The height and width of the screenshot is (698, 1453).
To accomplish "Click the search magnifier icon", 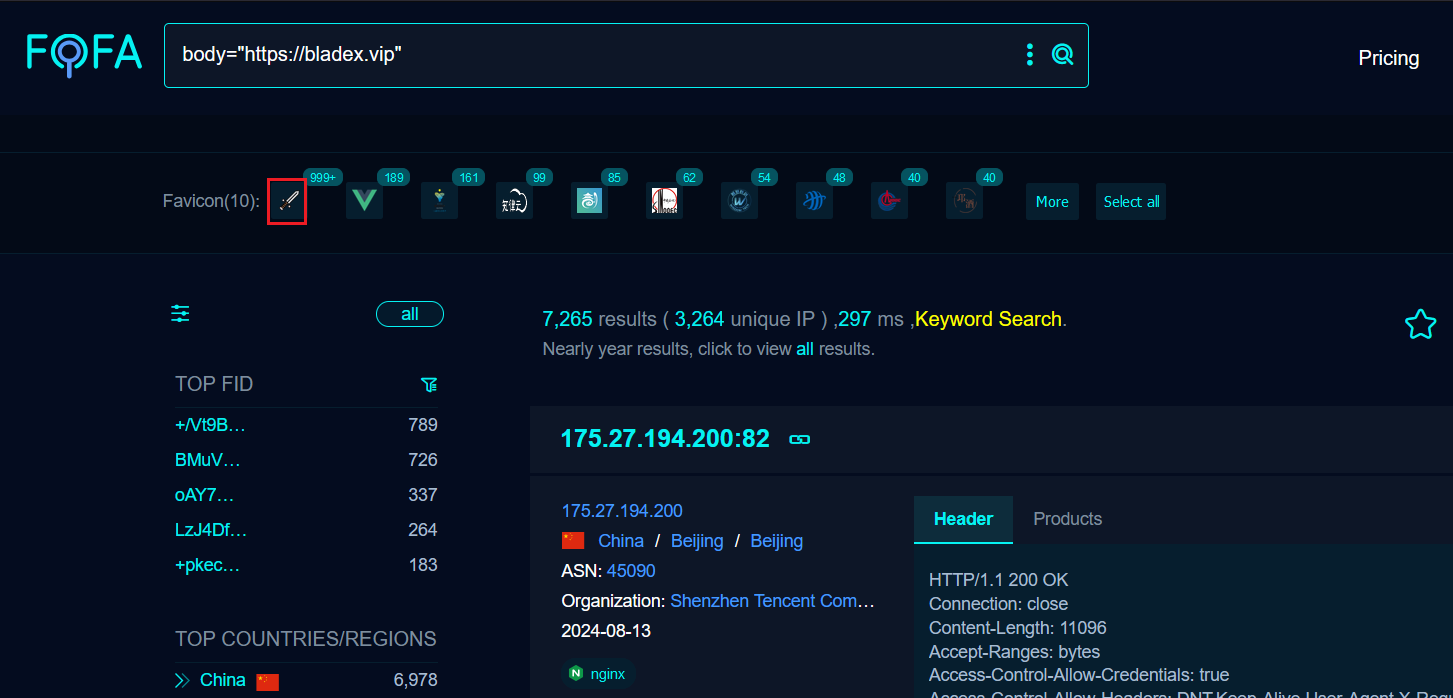I will [1062, 55].
